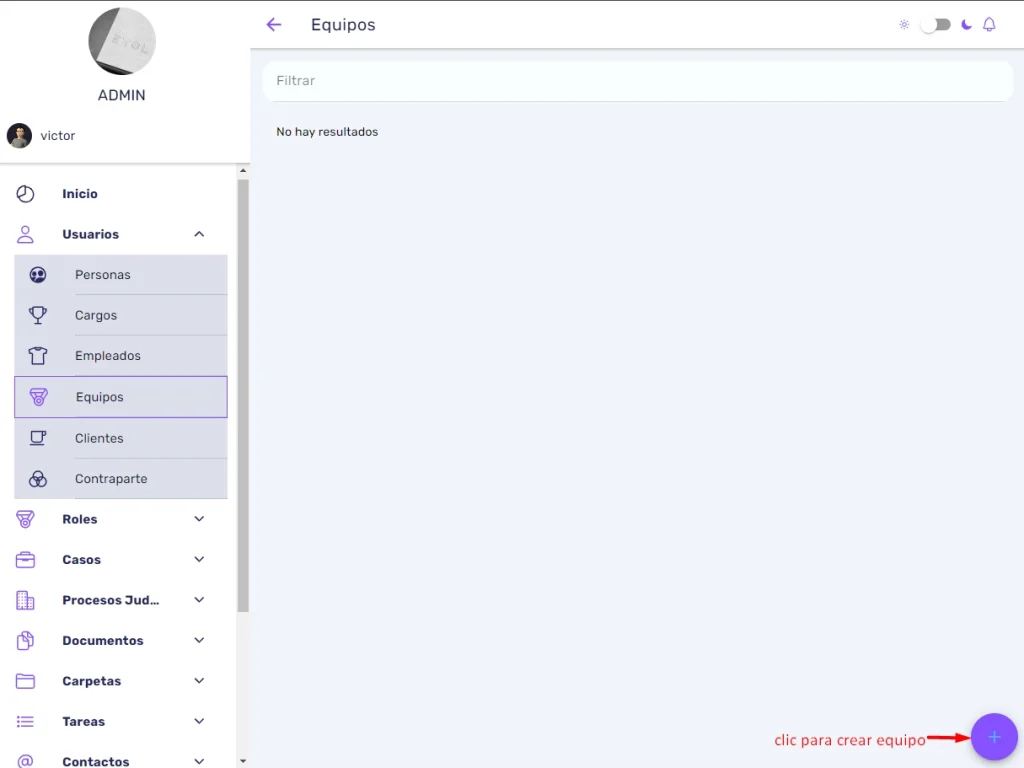Click the moon dark-mode icon
Screen dimensions: 1024x768
(x=967, y=25)
